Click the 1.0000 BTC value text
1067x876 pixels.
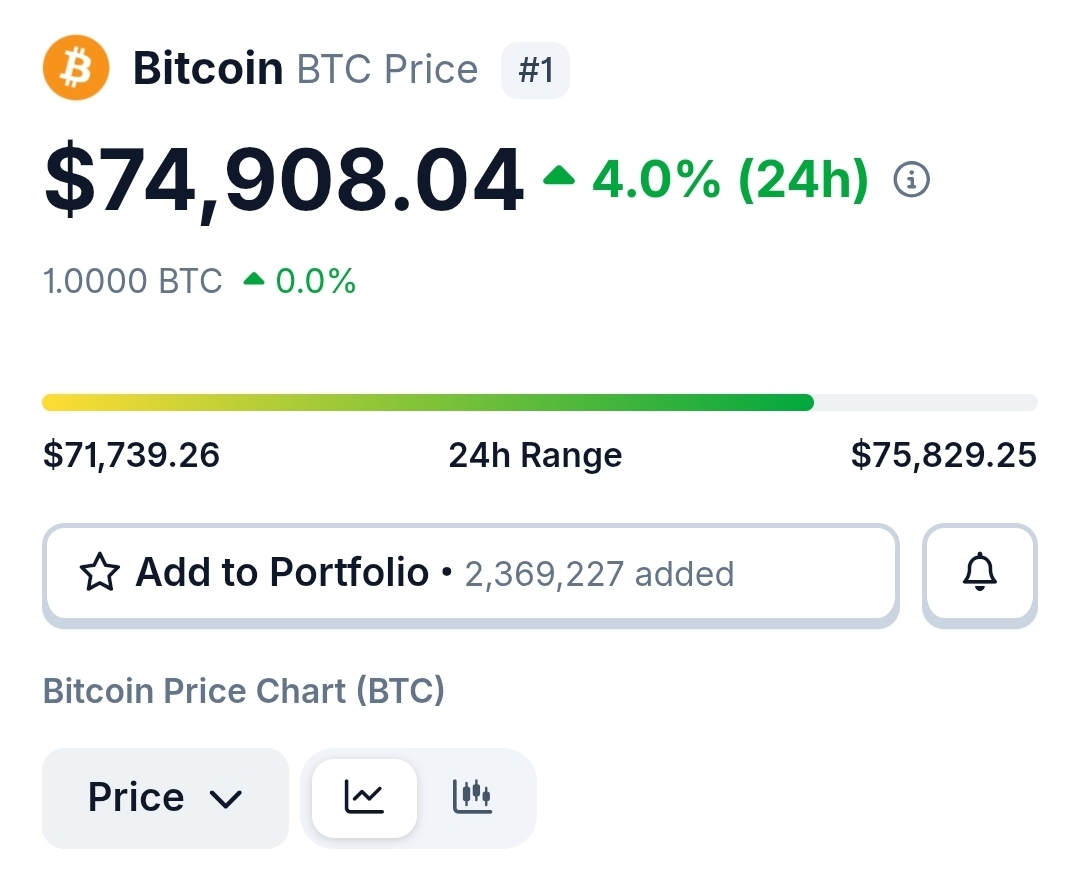pyautogui.click(x=132, y=281)
